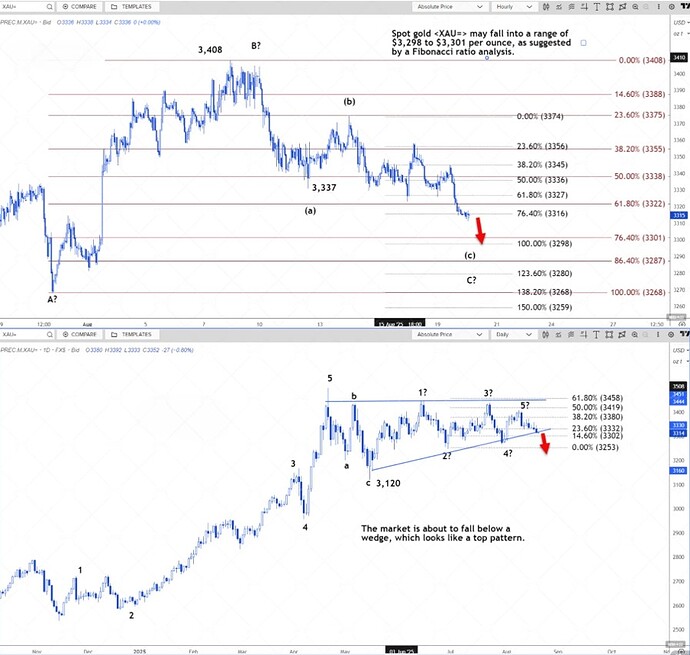Open settings gear icon on Hourly chart toolbar
Screen dimensions: 690x655
(672, 7)
